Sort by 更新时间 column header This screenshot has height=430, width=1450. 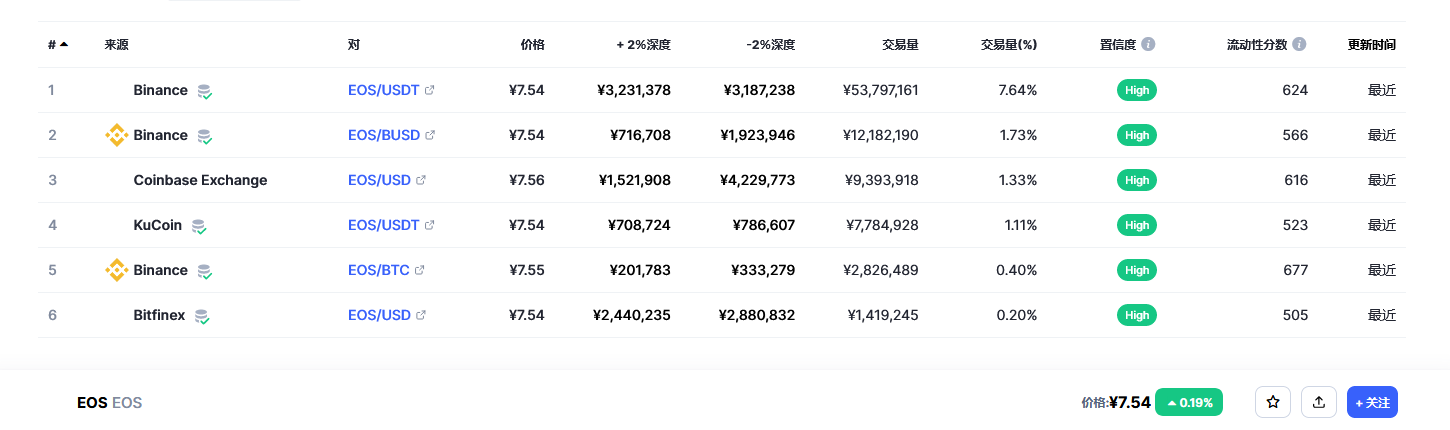1372,45
